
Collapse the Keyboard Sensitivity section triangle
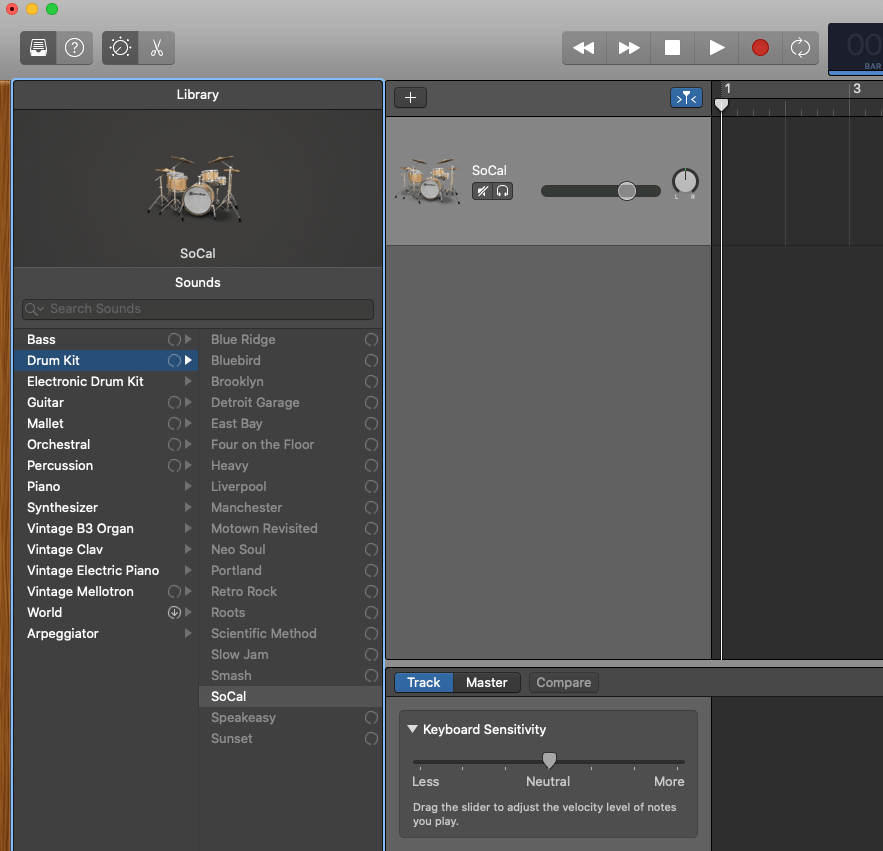(412, 729)
